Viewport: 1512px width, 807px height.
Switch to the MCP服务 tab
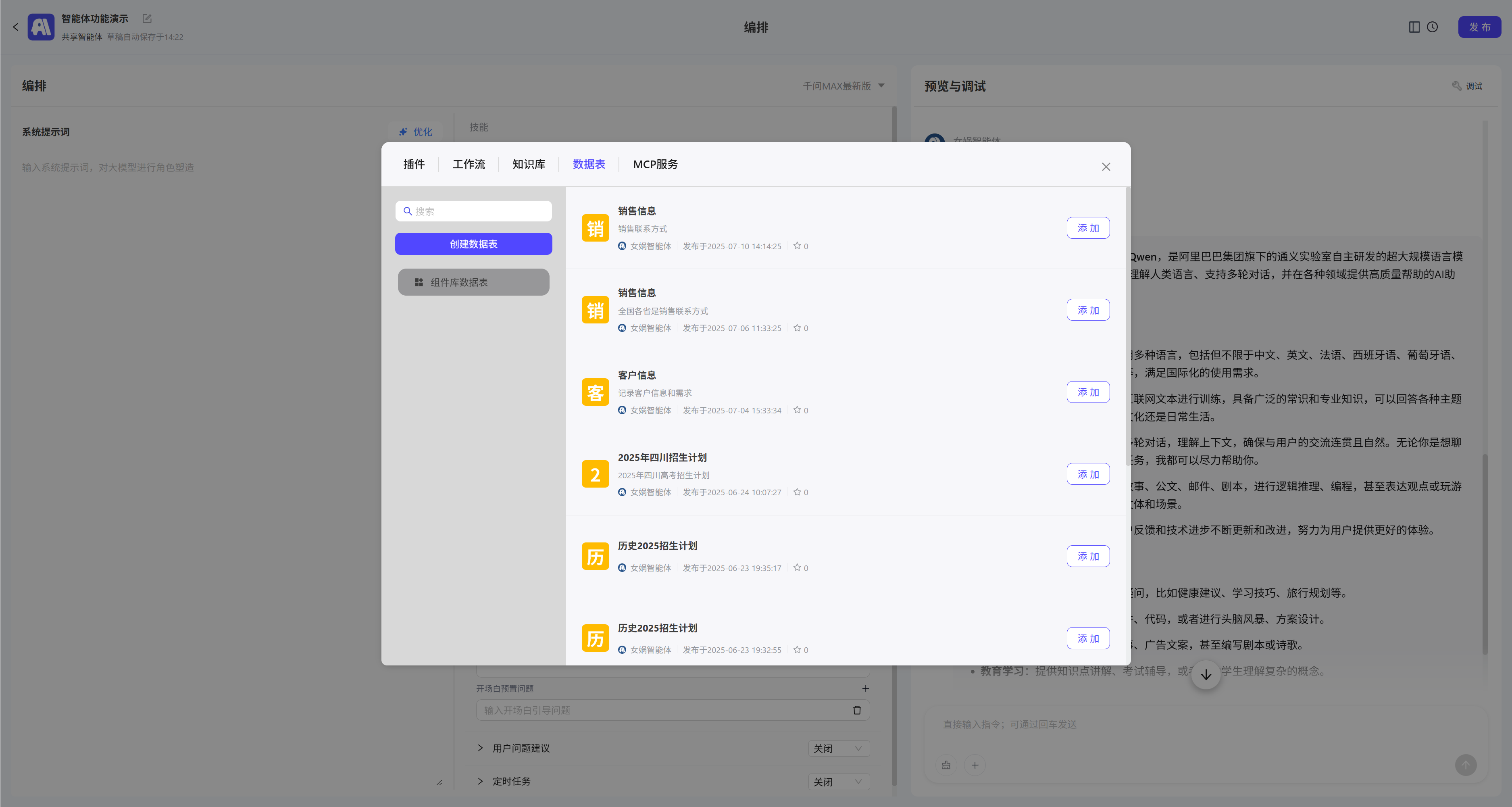click(x=655, y=164)
